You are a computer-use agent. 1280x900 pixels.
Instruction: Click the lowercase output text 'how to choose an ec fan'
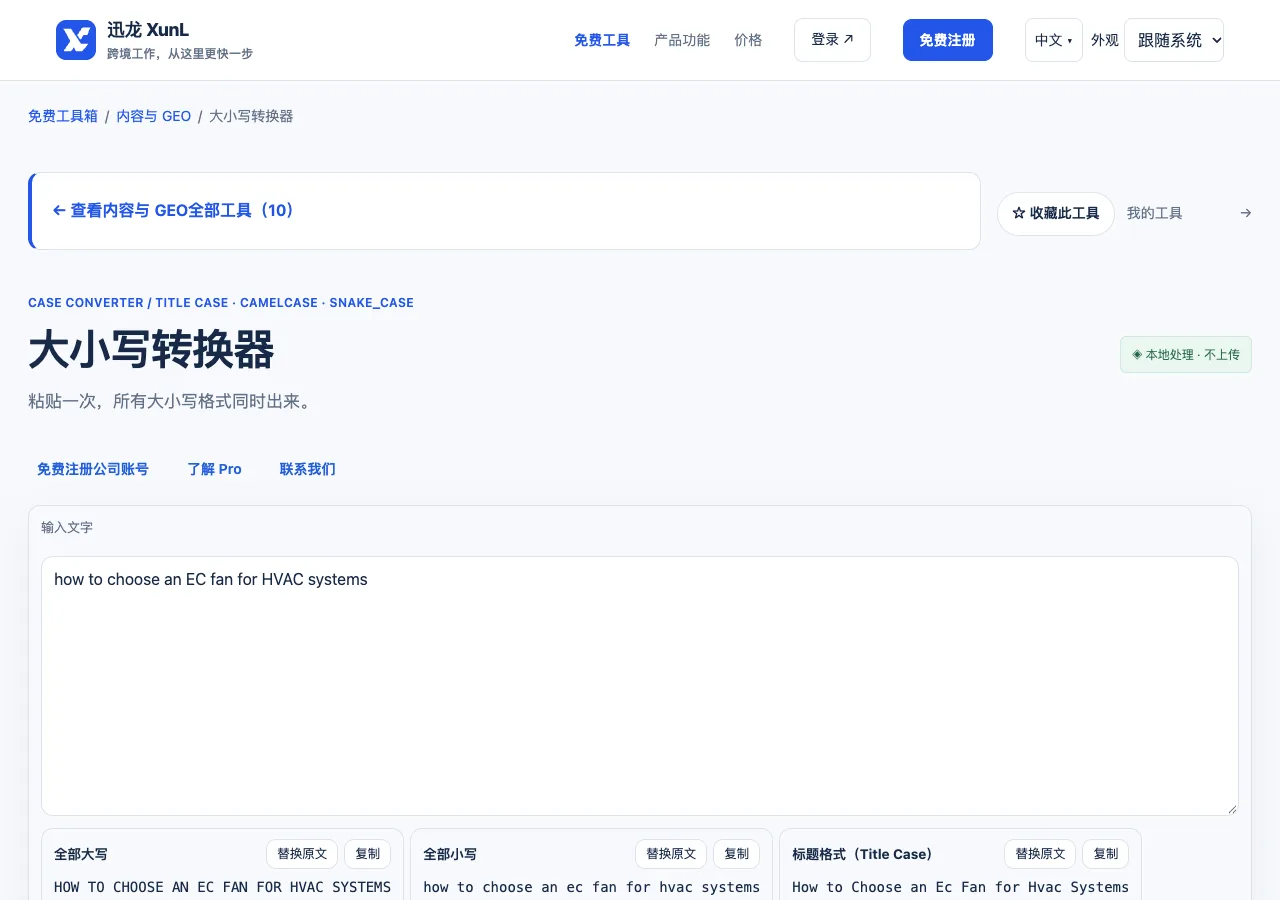[x=592, y=887]
